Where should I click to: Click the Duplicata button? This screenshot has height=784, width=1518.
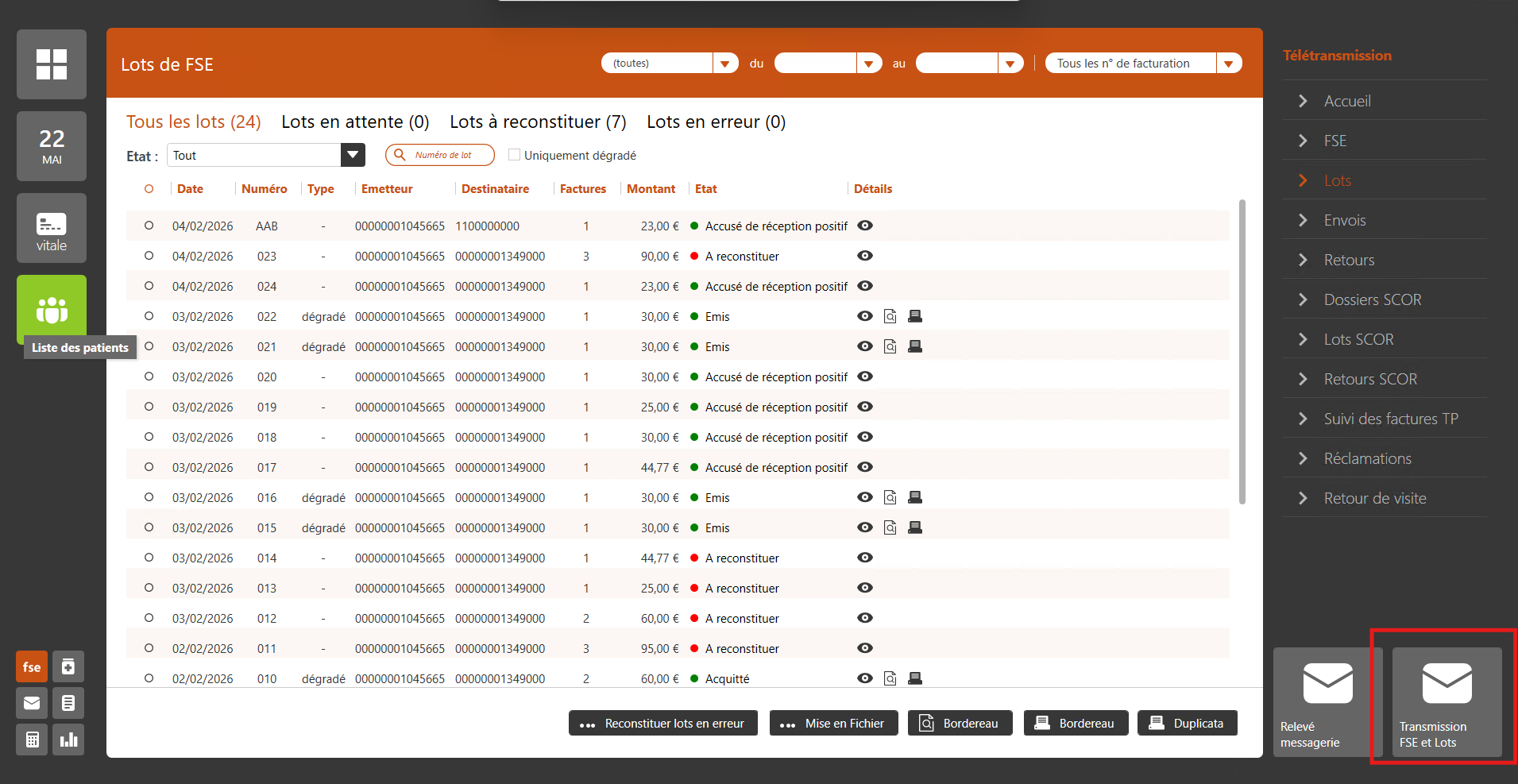click(x=1188, y=723)
